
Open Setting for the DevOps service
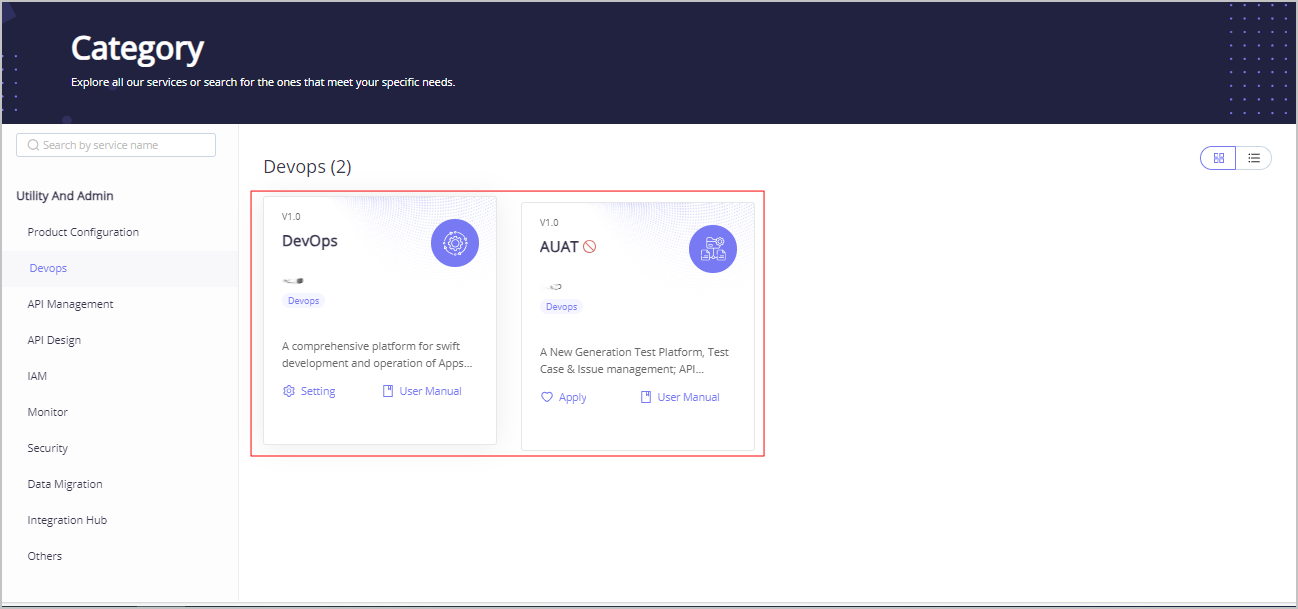pyautogui.click(x=309, y=391)
